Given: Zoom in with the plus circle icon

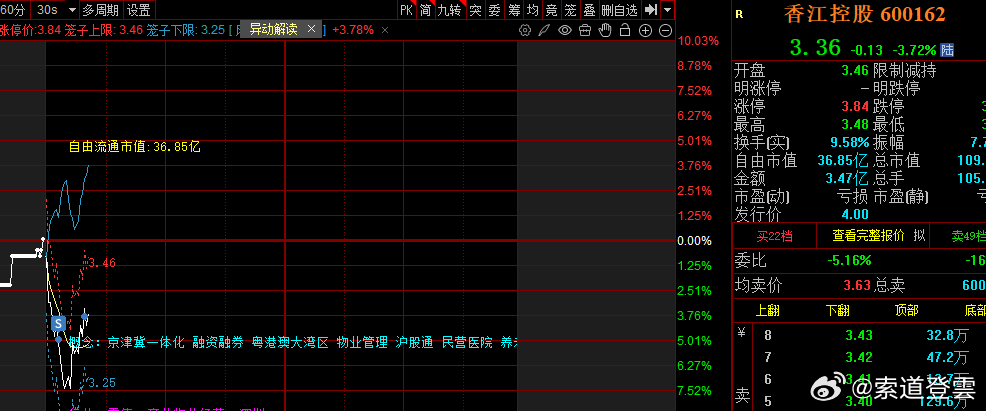Looking at the screenshot, I should pos(646,30).
